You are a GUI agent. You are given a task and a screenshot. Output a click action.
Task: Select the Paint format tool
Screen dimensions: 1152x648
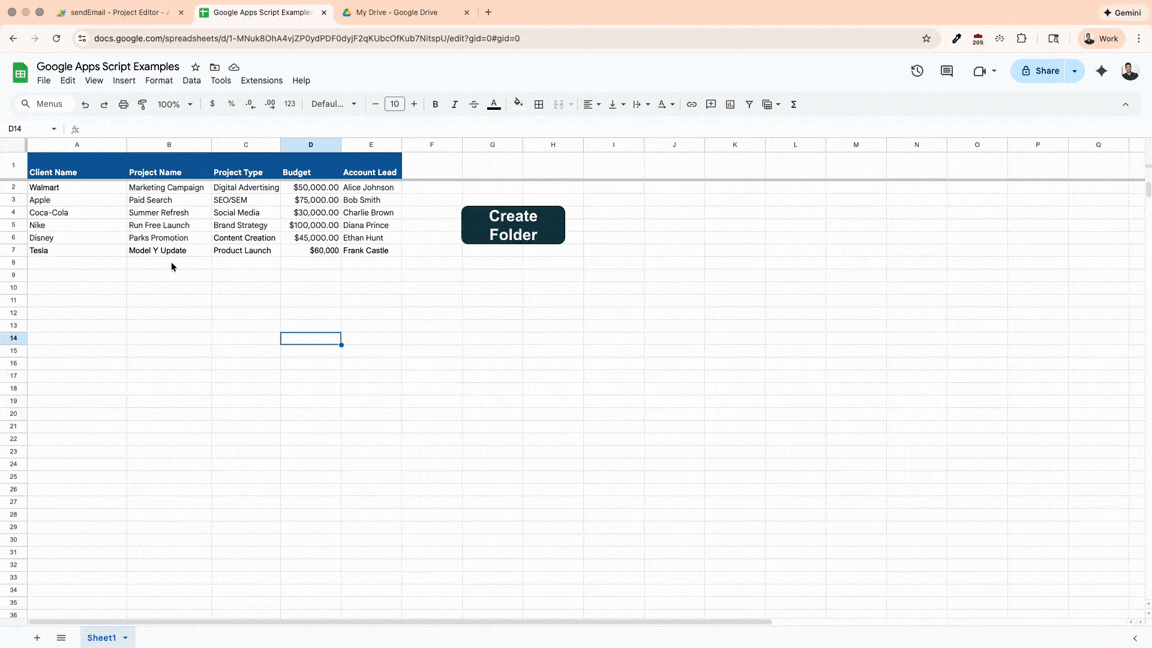coord(142,104)
